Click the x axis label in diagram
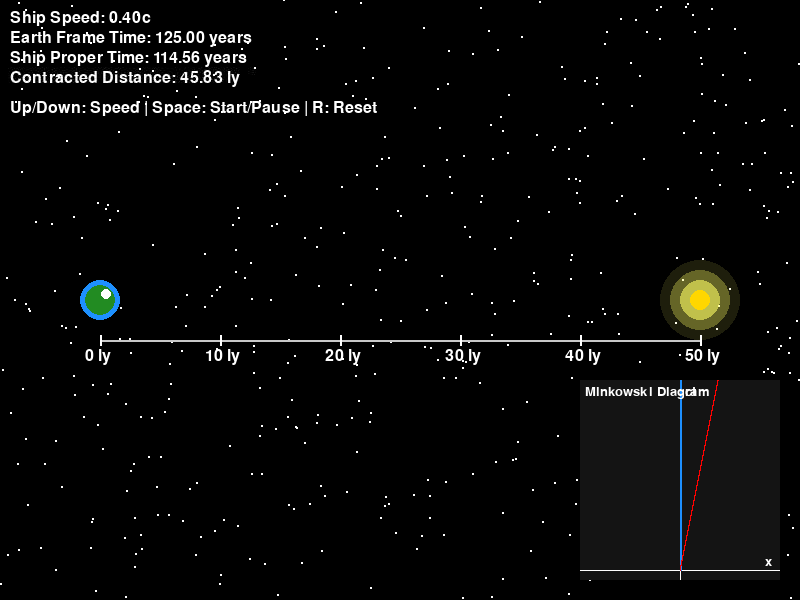 [768, 562]
